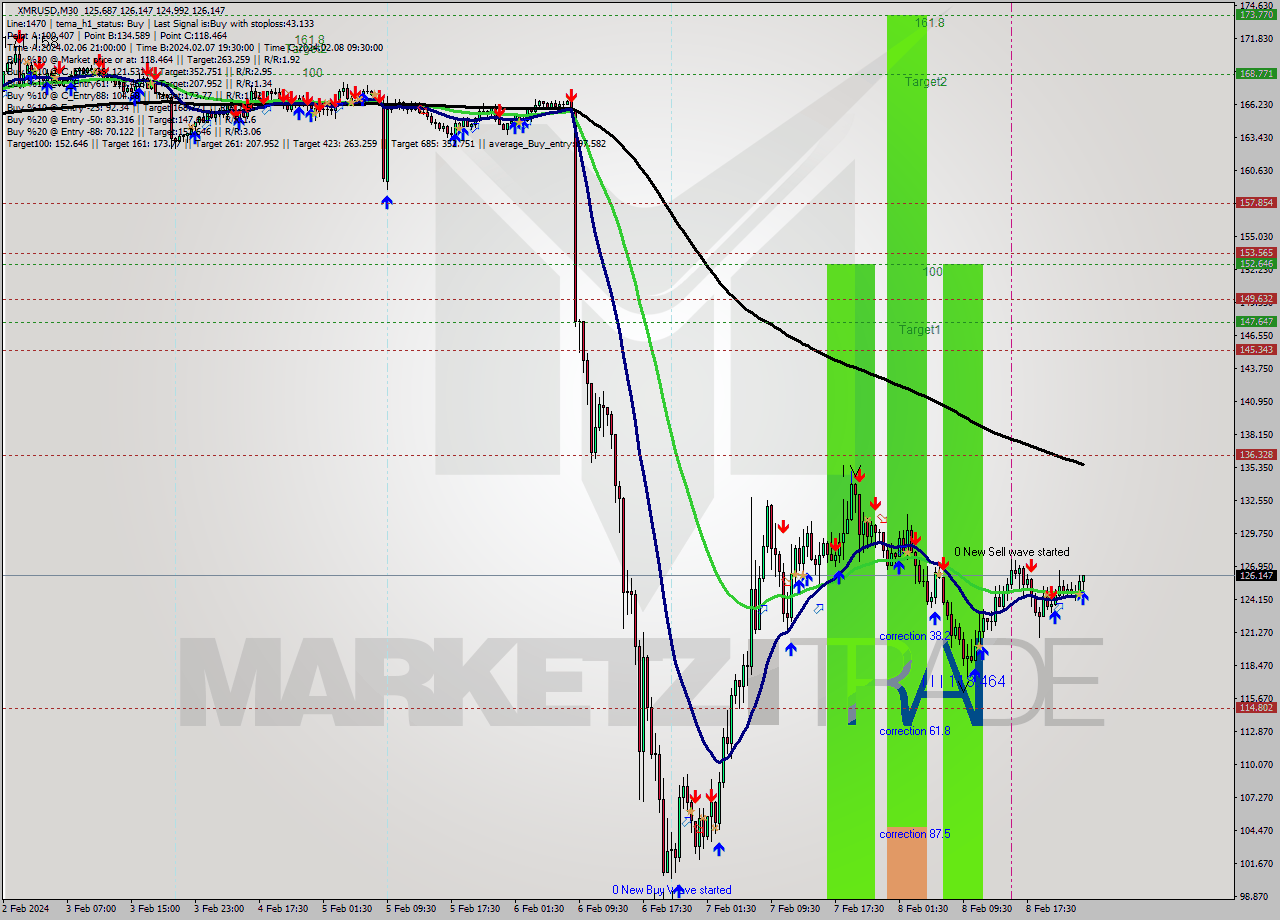Click the 'correction 87.5' annotation

point(915,834)
